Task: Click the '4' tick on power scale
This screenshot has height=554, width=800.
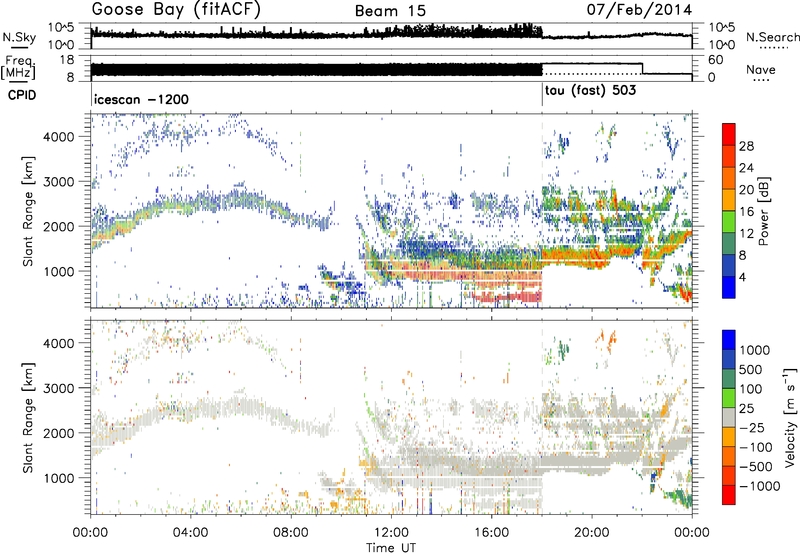Action: click(x=742, y=278)
